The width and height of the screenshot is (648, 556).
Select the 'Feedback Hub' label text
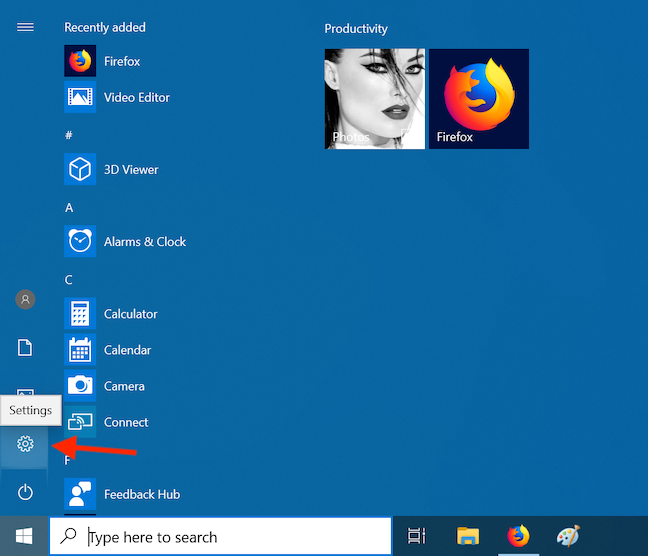(142, 494)
